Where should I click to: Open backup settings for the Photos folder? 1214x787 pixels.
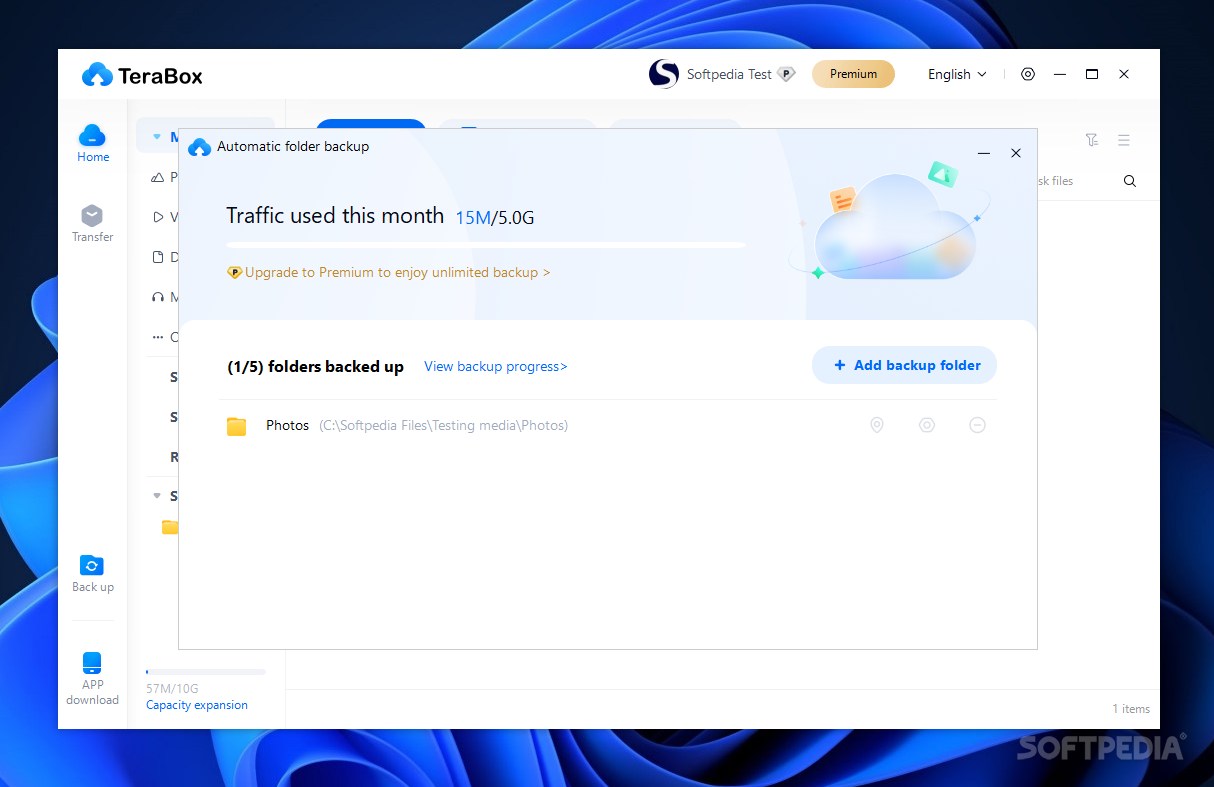pos(927,425)
